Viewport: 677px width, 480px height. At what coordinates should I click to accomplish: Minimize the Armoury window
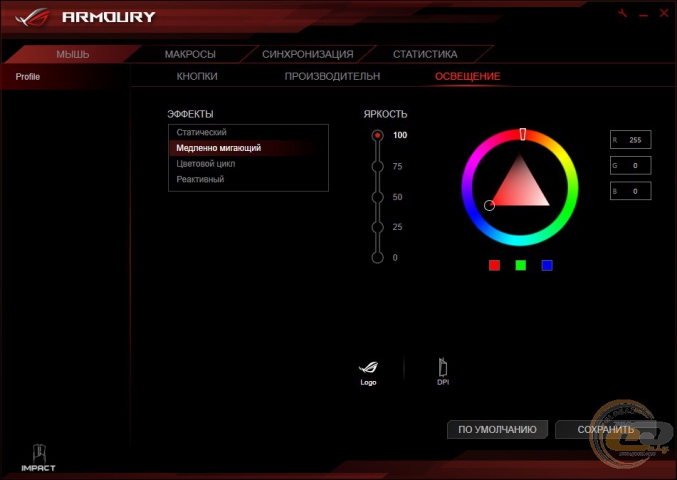643,16
